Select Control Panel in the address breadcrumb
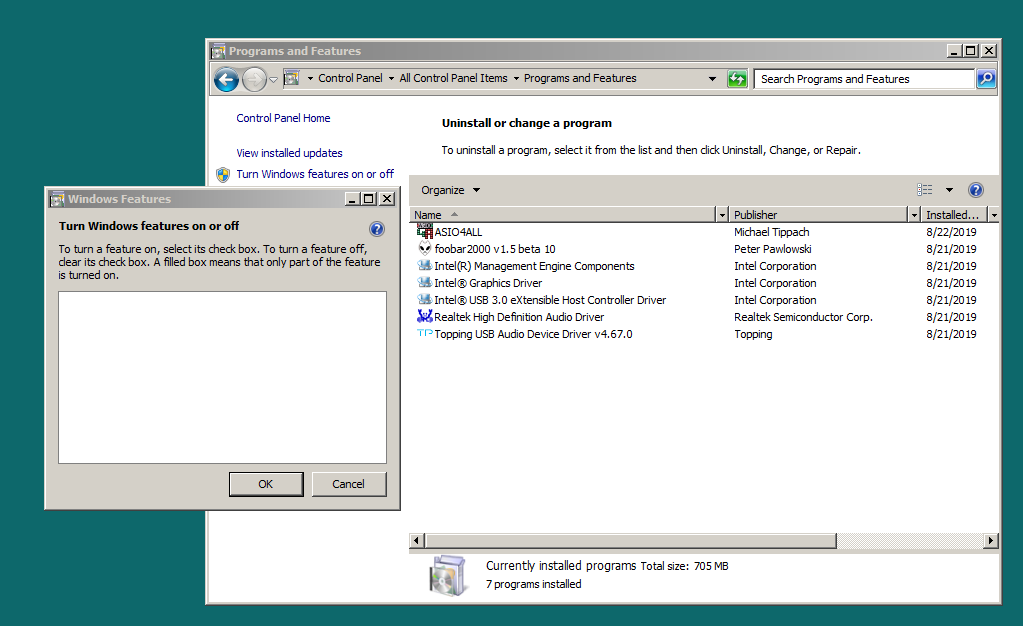1023x626 pixels. click(350, 78)
